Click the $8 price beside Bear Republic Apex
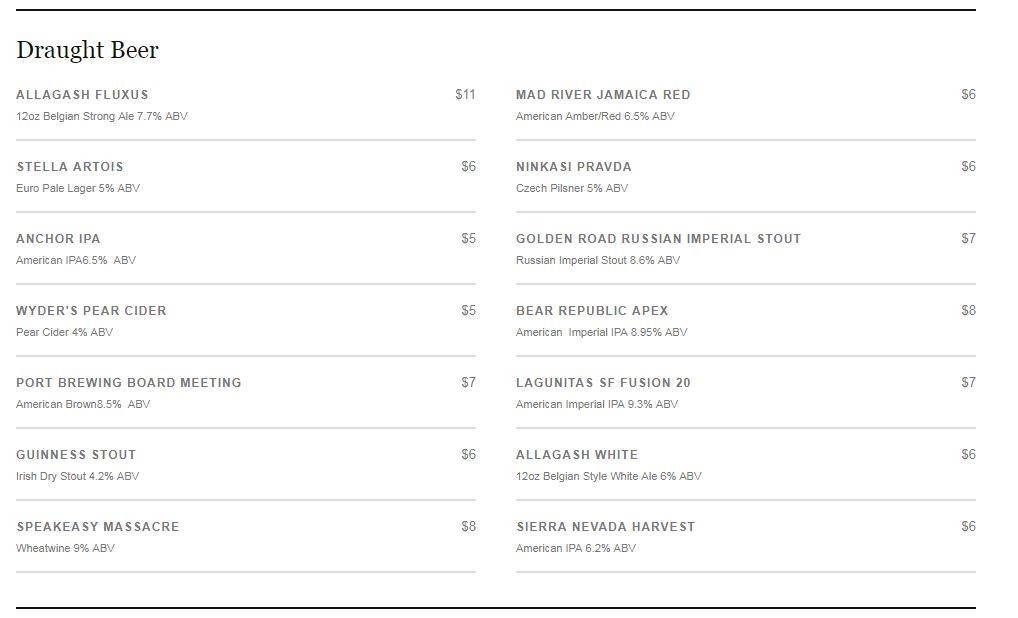 [968, 311]
